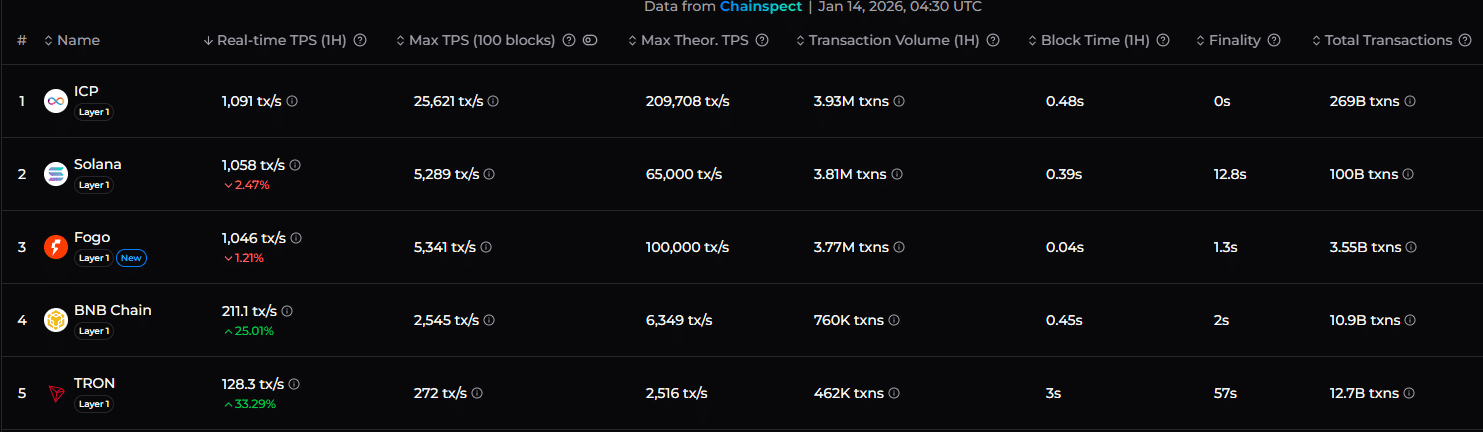
Task: Click the ICP chain logo icon
Action: click(56, 101)
